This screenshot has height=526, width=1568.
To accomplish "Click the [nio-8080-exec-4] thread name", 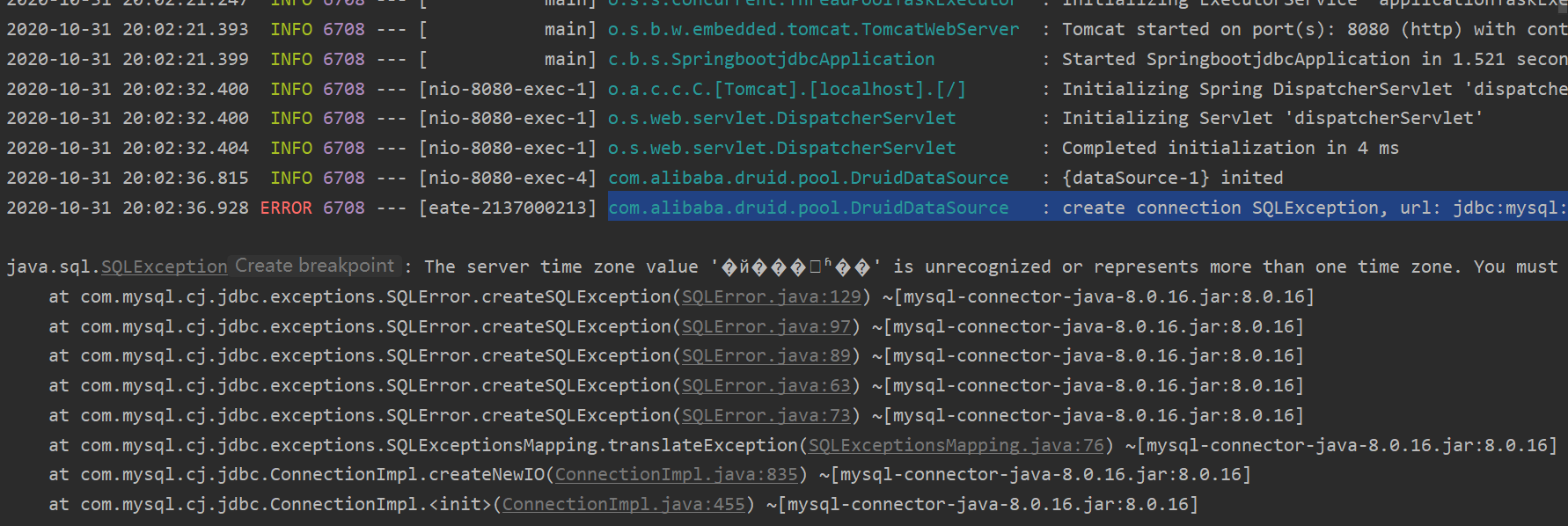I will pos(508,178).
